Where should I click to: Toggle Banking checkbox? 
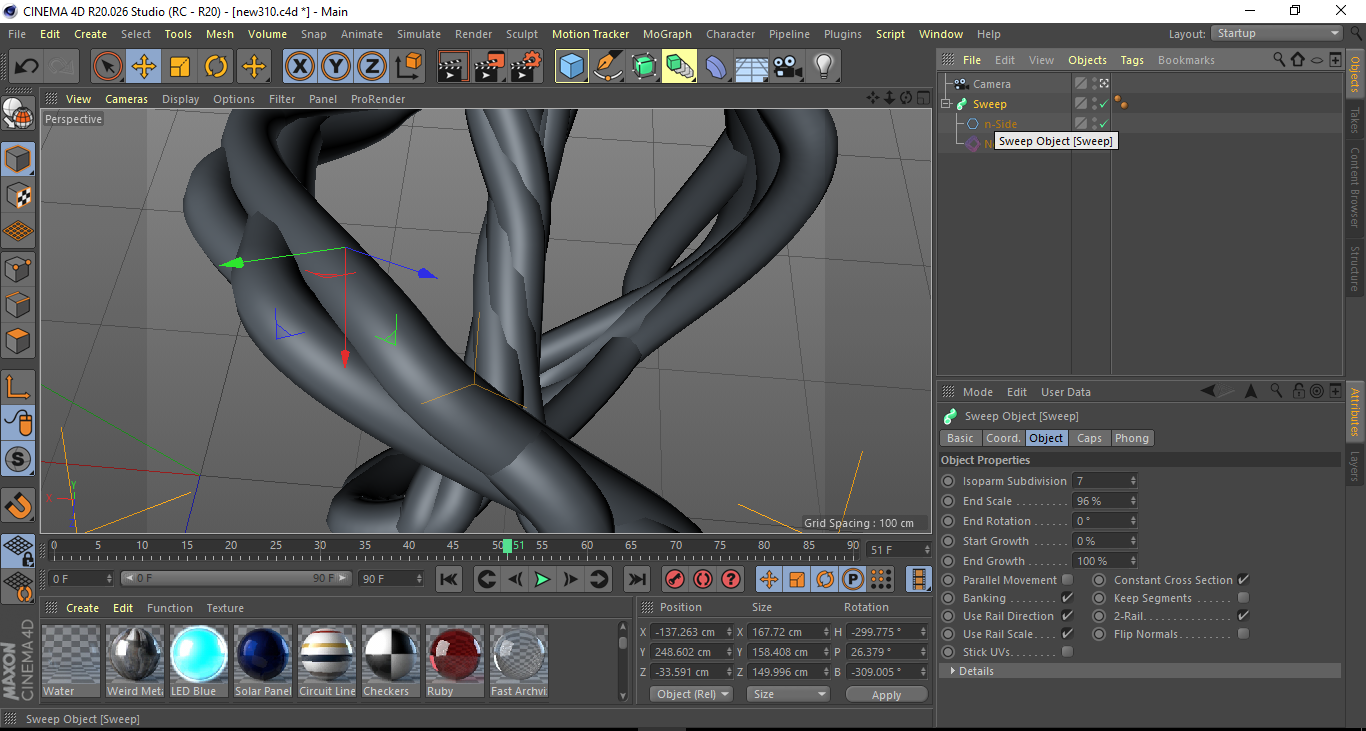click(1067, 598)
